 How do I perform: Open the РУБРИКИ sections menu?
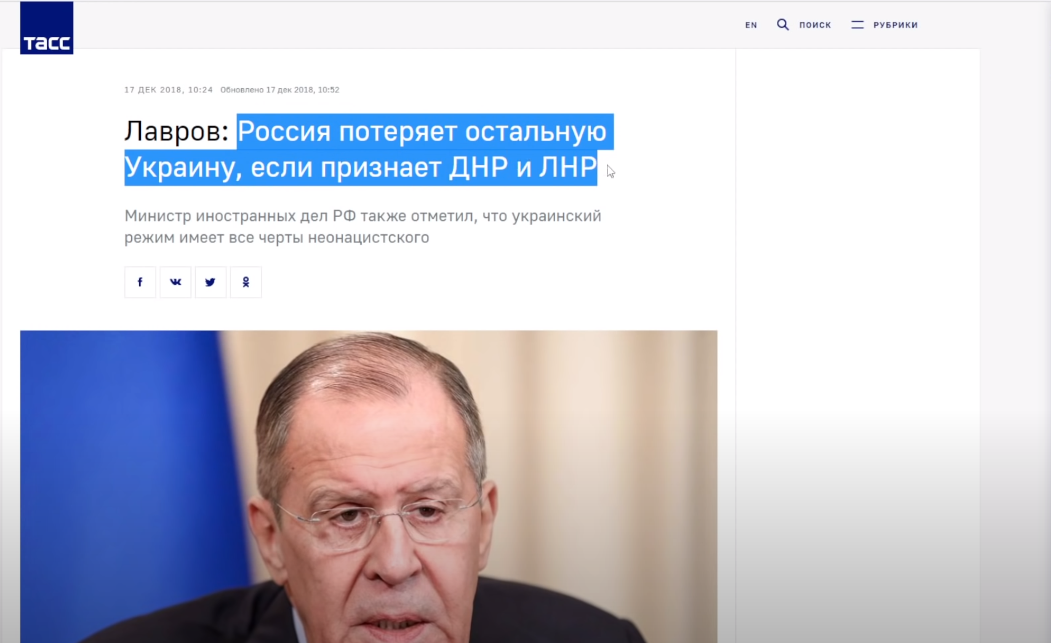pyautogui.click(x=895, y=25)
